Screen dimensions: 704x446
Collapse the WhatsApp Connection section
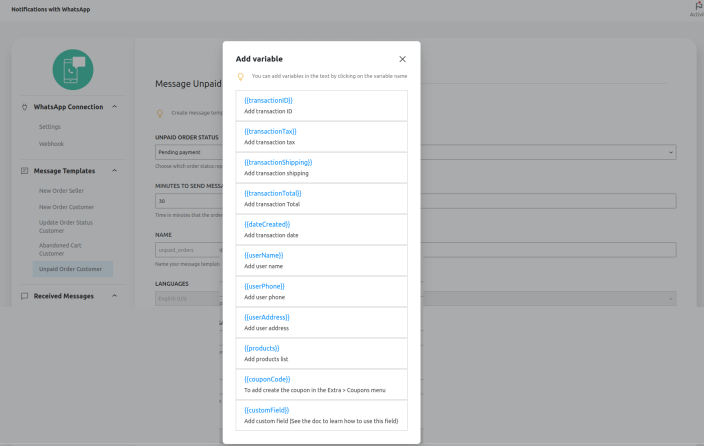tap(114, 107)
